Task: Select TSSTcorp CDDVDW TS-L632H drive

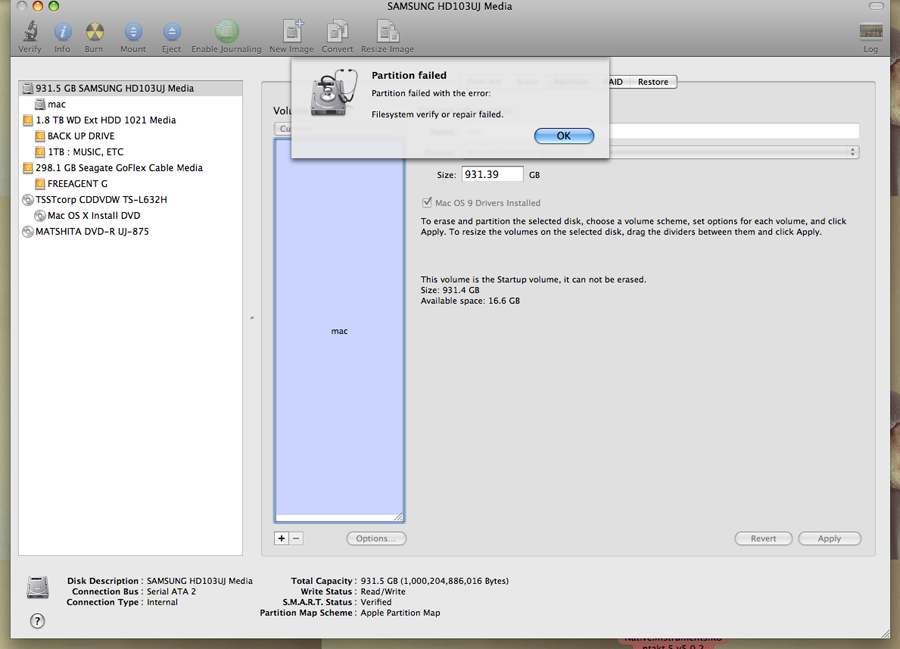Action: point(131,200)
